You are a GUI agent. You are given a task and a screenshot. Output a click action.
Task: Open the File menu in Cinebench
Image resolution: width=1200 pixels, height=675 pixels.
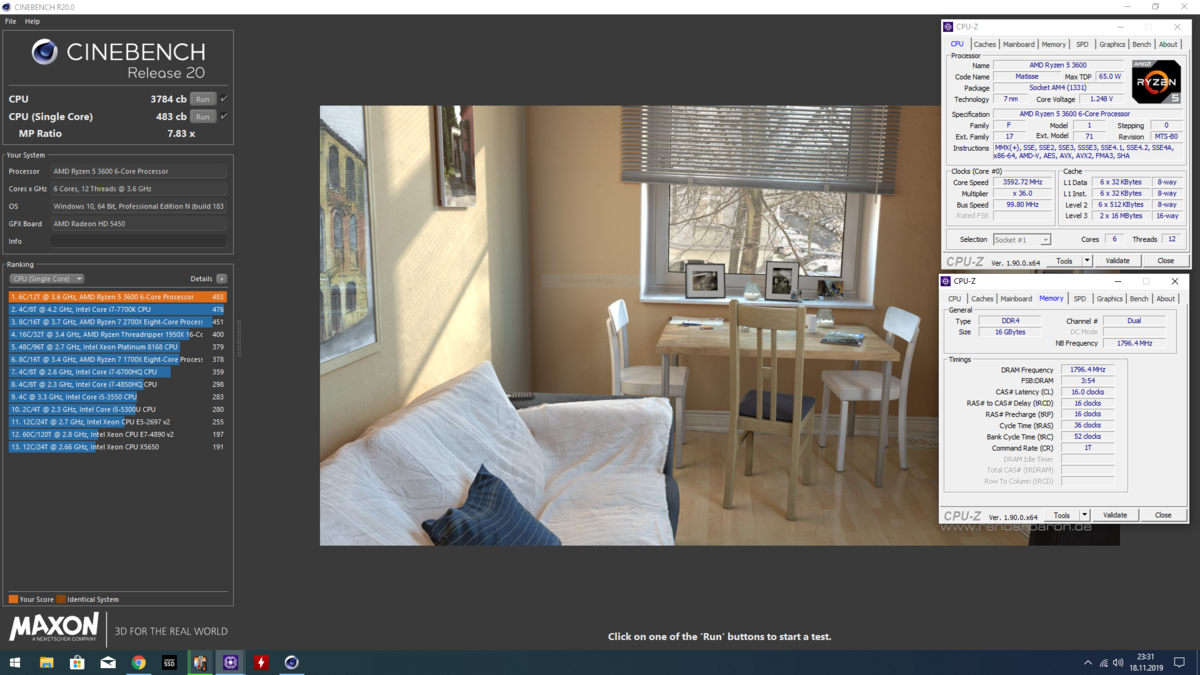coord(10,21)
